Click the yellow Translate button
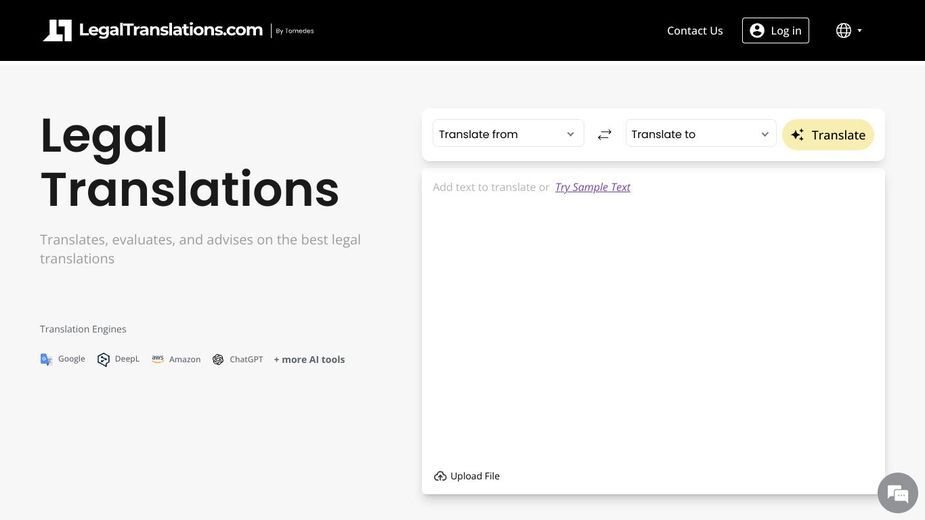This screenshot has height=520, width=925. [828, 135]
